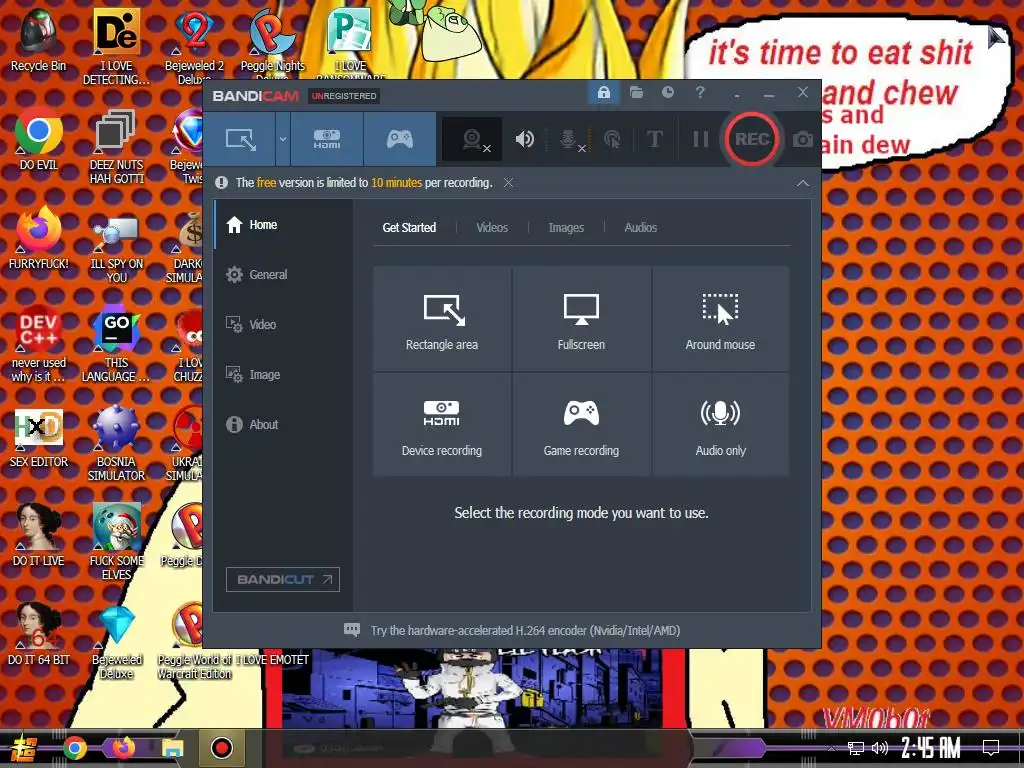Open Firefox from the taskbar
Image resolution: width=1024 pixels, height=768 pixels.
(x=123, y=748)
